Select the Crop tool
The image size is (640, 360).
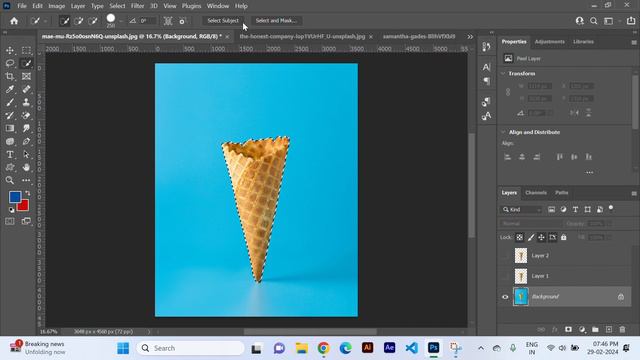[10, 76]
